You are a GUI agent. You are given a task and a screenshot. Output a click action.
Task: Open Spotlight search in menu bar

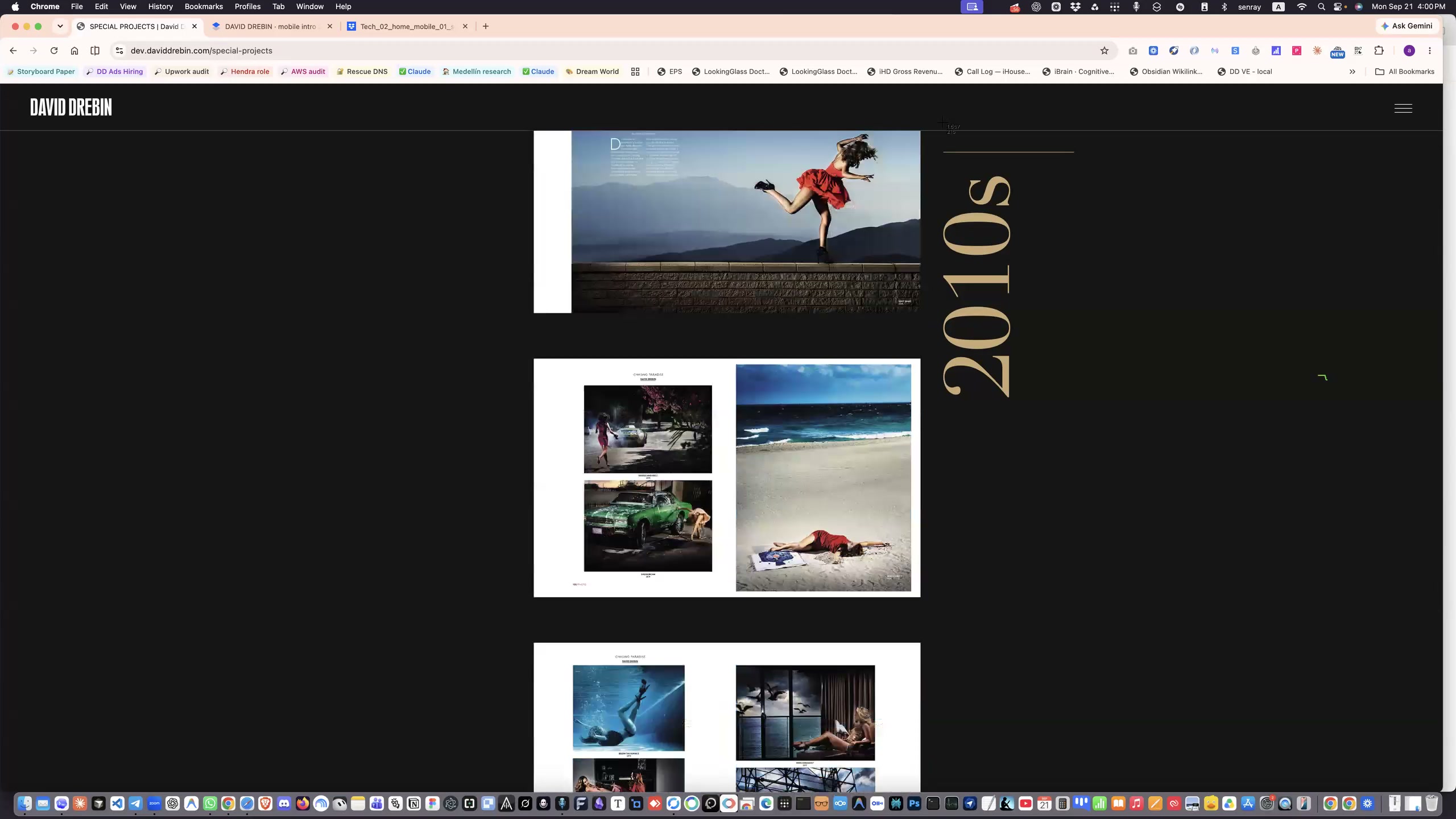[x=1321, y=7]
